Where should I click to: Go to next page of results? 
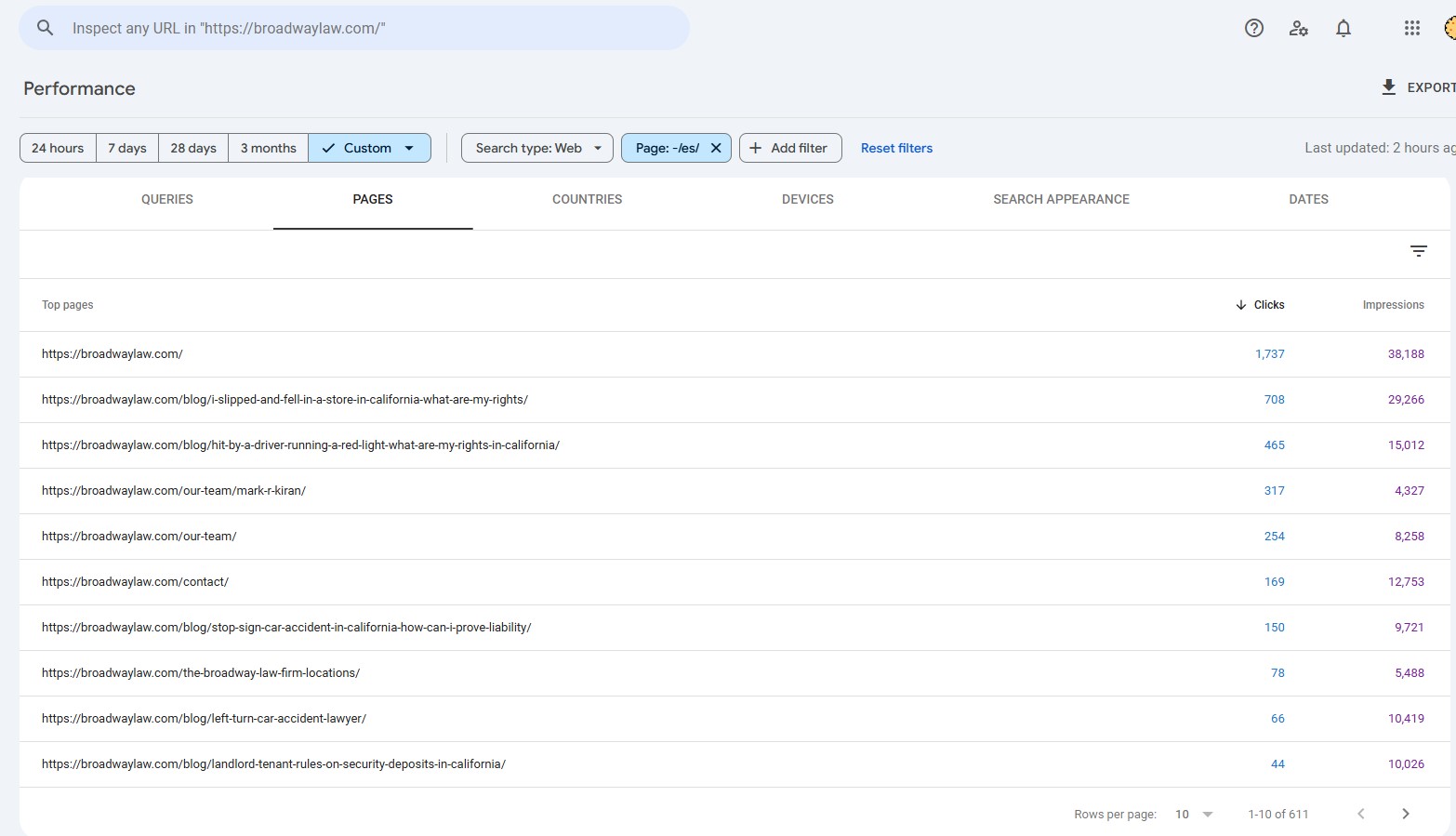pyautogui.click(x=1405, y=814)
